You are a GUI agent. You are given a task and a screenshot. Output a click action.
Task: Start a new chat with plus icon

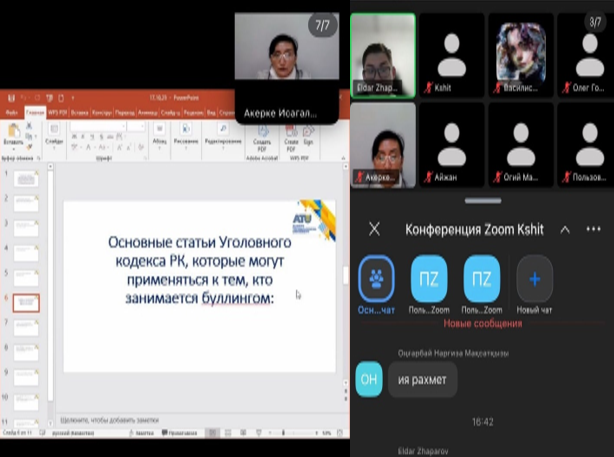coord(534,278)
